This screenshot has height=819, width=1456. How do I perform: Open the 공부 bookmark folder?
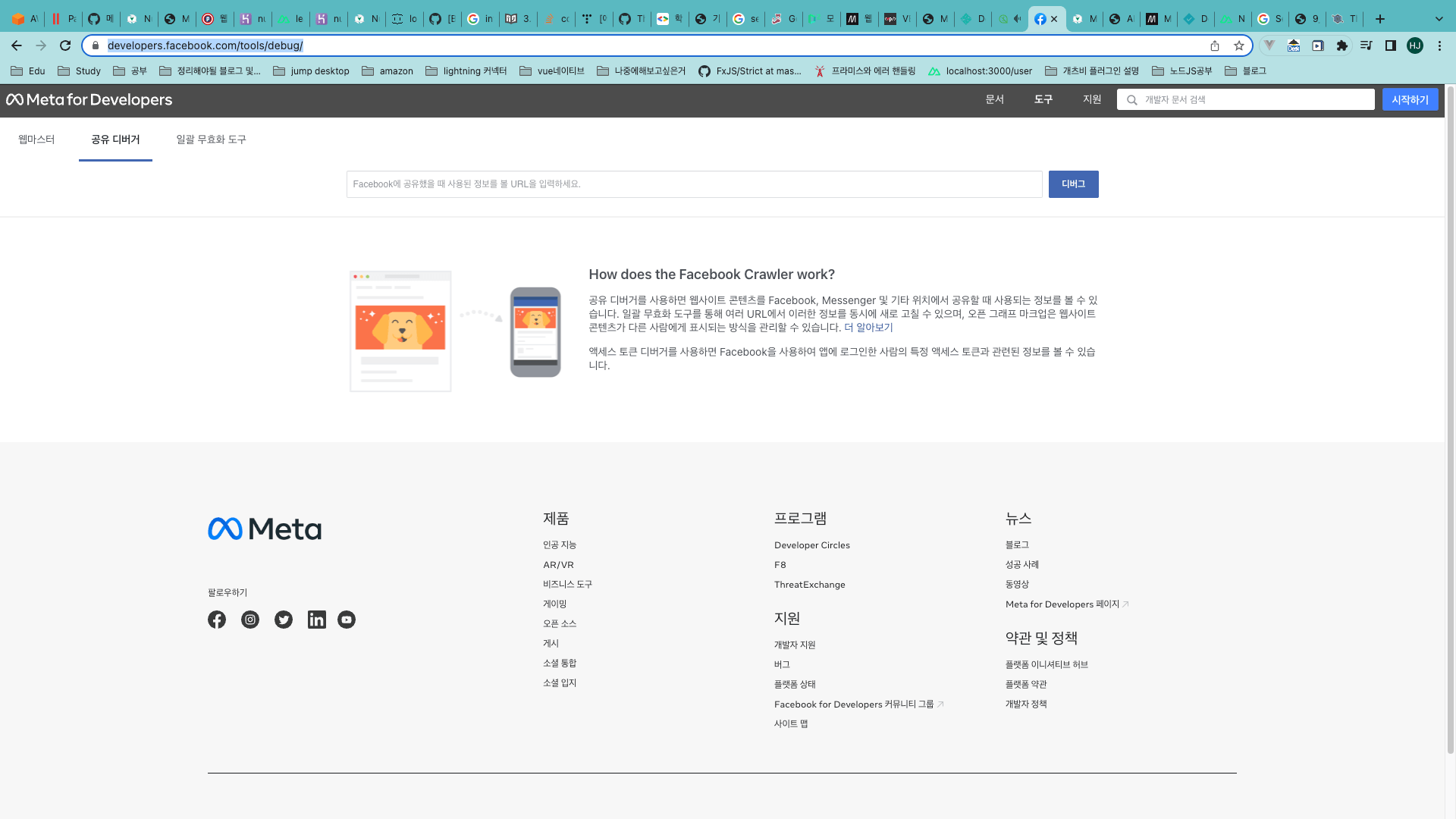(x=130, y=71)
